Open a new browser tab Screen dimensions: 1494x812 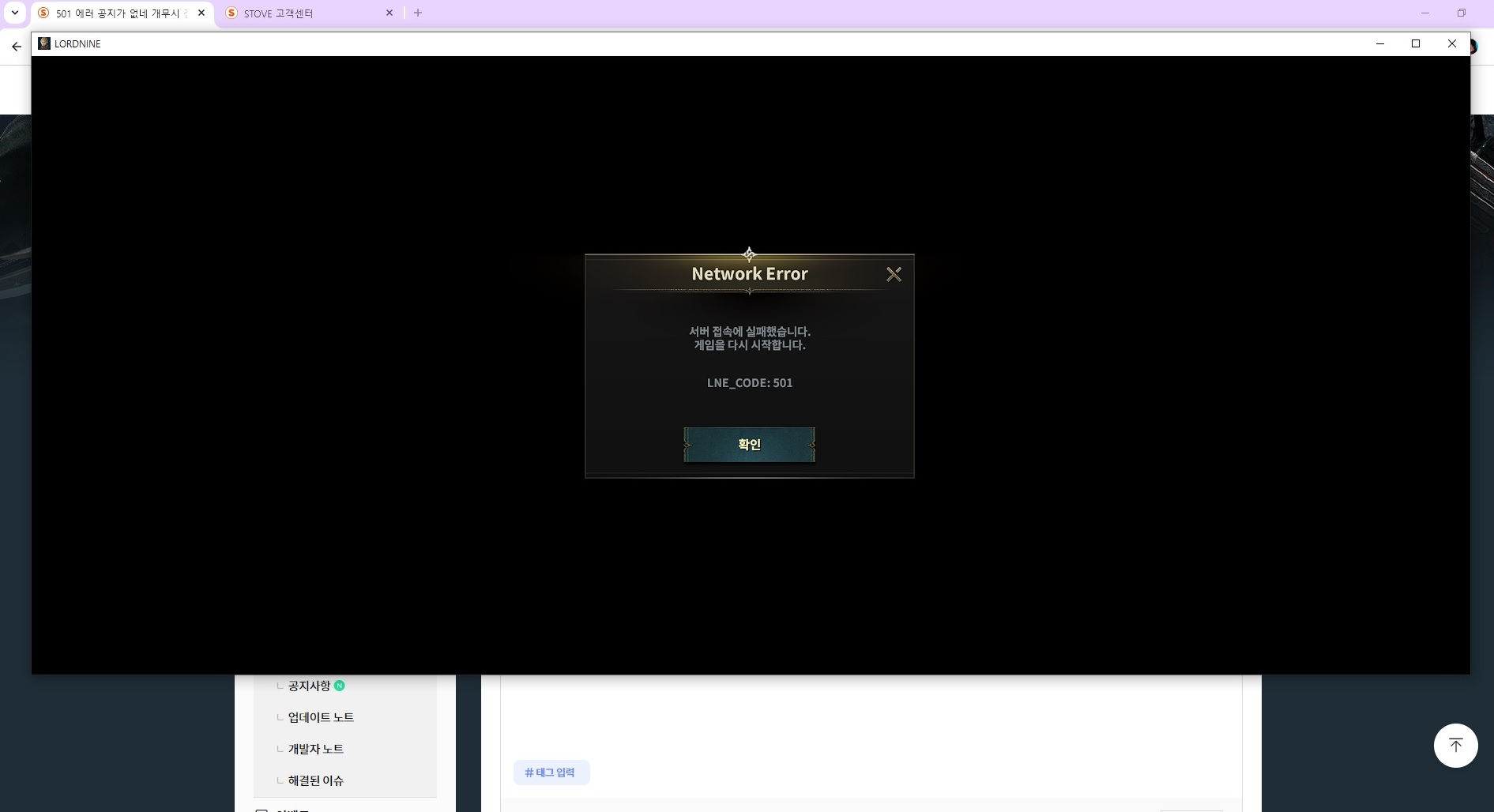point(418,13)
